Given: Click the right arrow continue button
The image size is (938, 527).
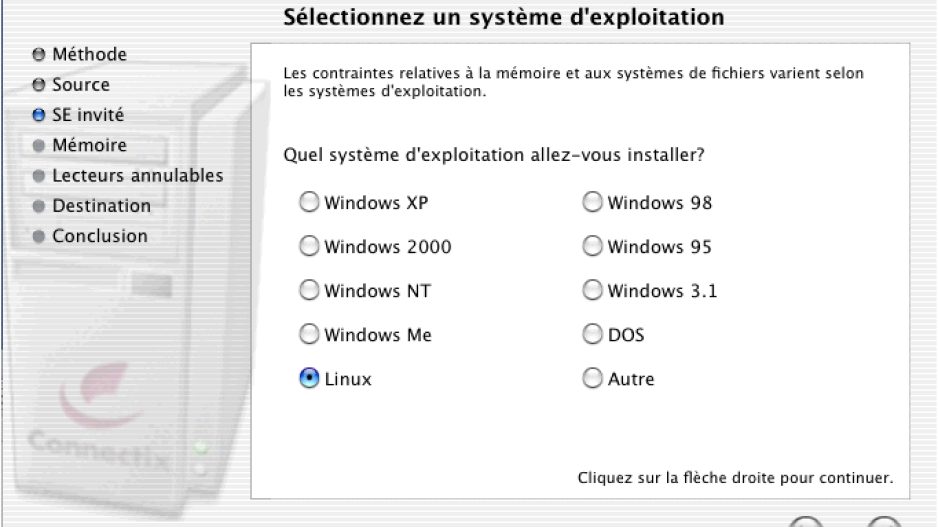Looking at the screenshot, I should point(884,521).
